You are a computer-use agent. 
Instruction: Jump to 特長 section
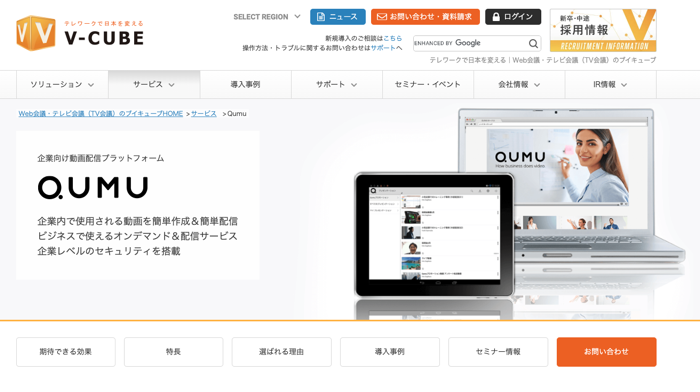tap(174, 352)
